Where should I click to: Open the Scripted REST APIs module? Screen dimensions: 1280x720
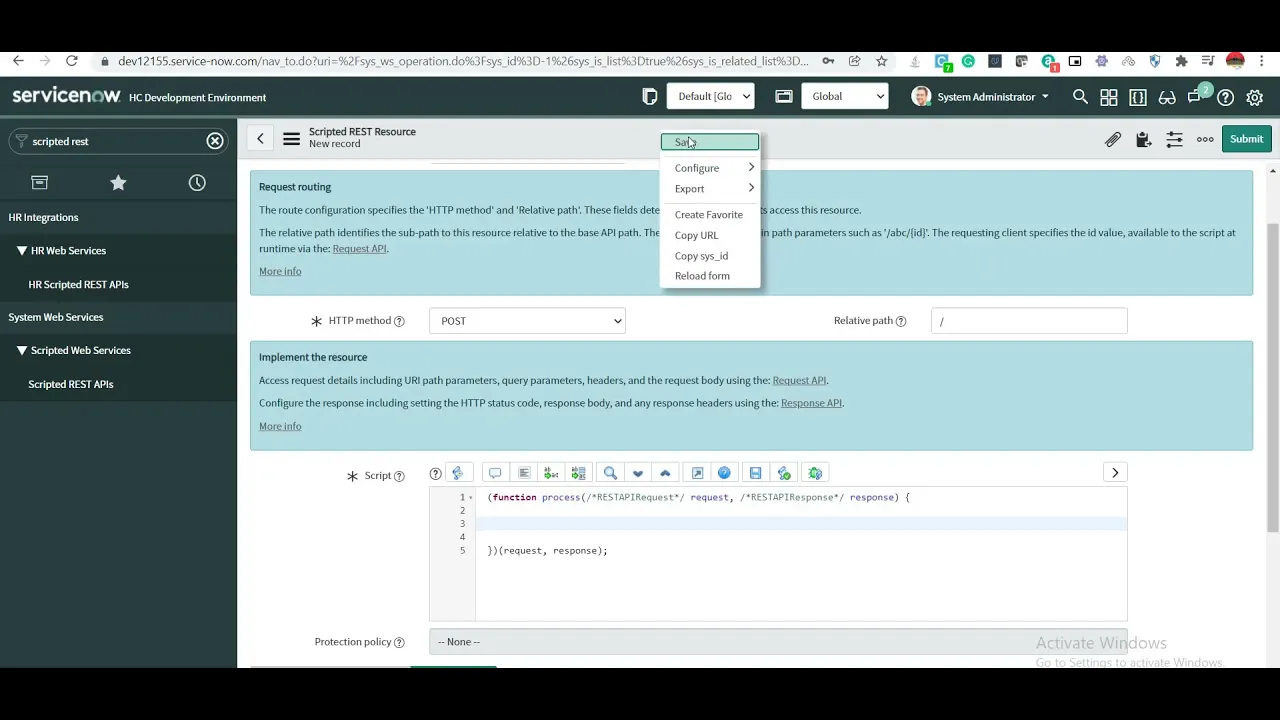click(x=71, y=385)
